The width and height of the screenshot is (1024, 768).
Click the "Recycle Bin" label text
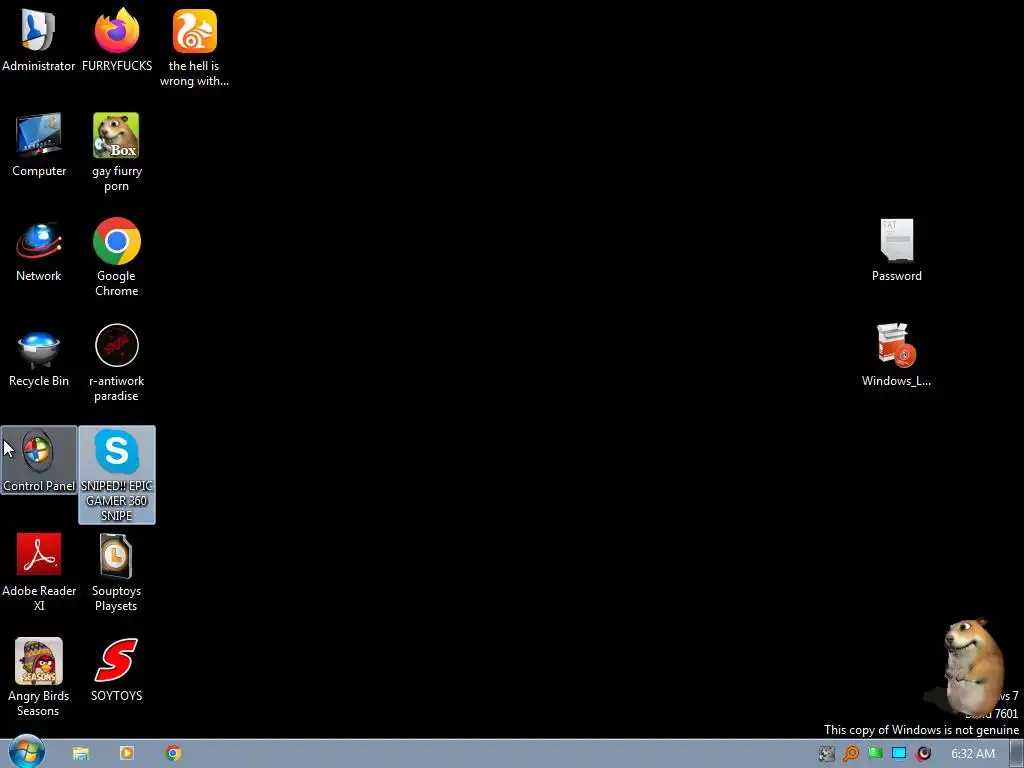point(39,381)
